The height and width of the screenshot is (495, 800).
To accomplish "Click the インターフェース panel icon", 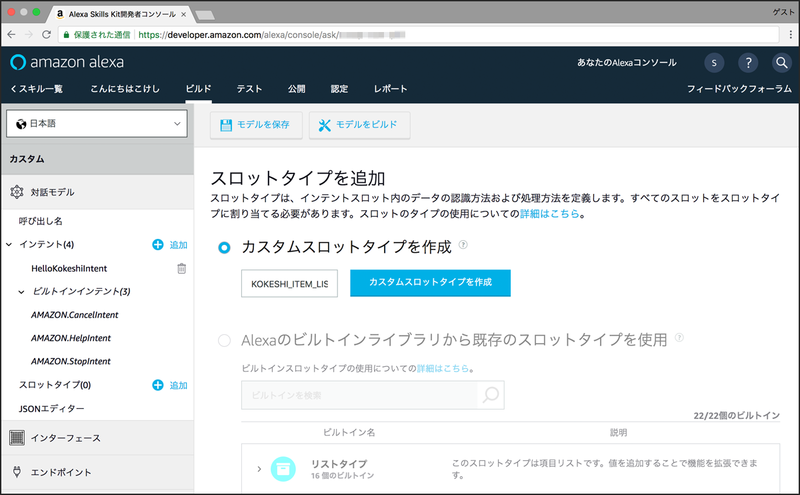I will tap(17, 438).
